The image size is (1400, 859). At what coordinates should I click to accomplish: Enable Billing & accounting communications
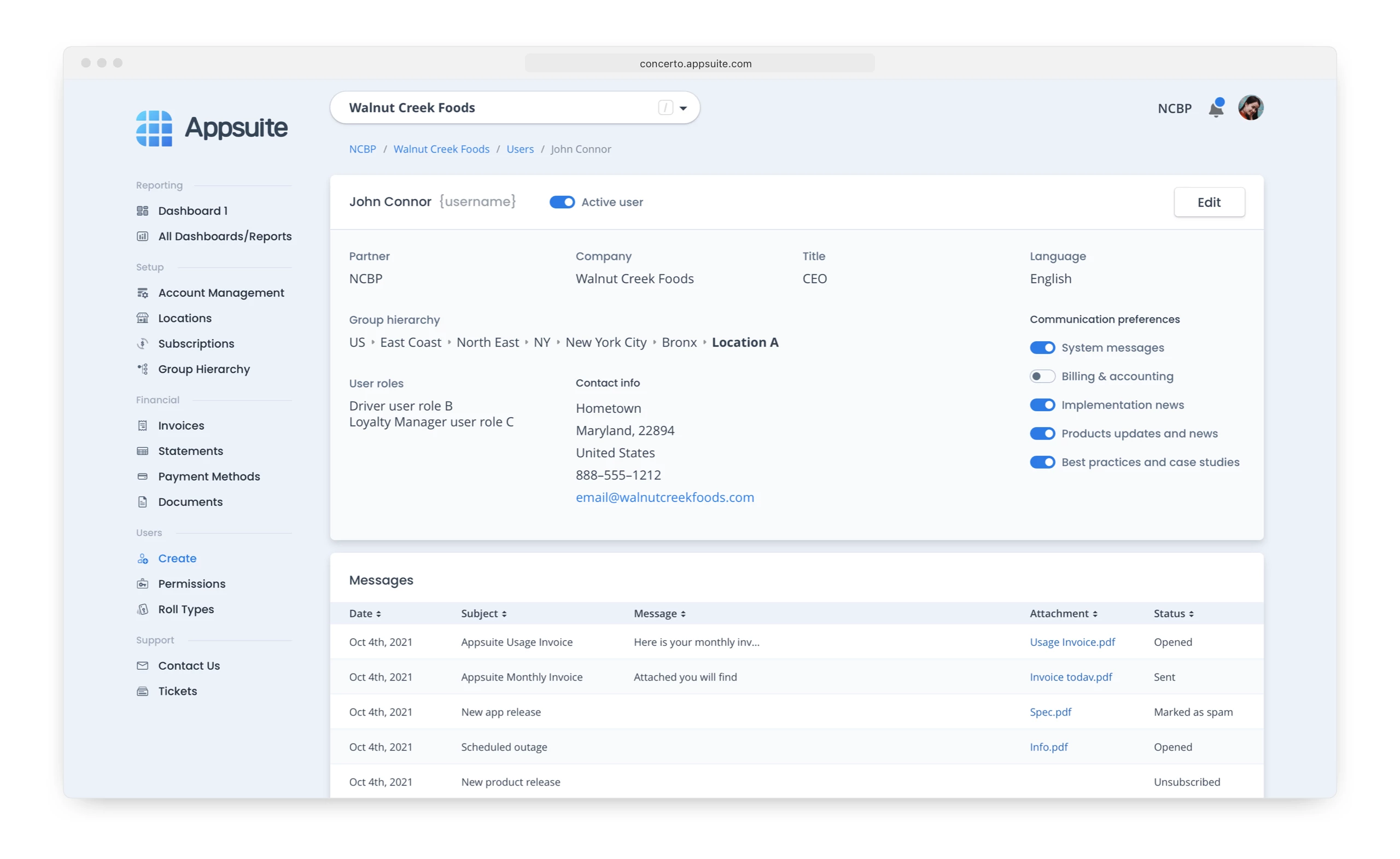(1042, 376)
